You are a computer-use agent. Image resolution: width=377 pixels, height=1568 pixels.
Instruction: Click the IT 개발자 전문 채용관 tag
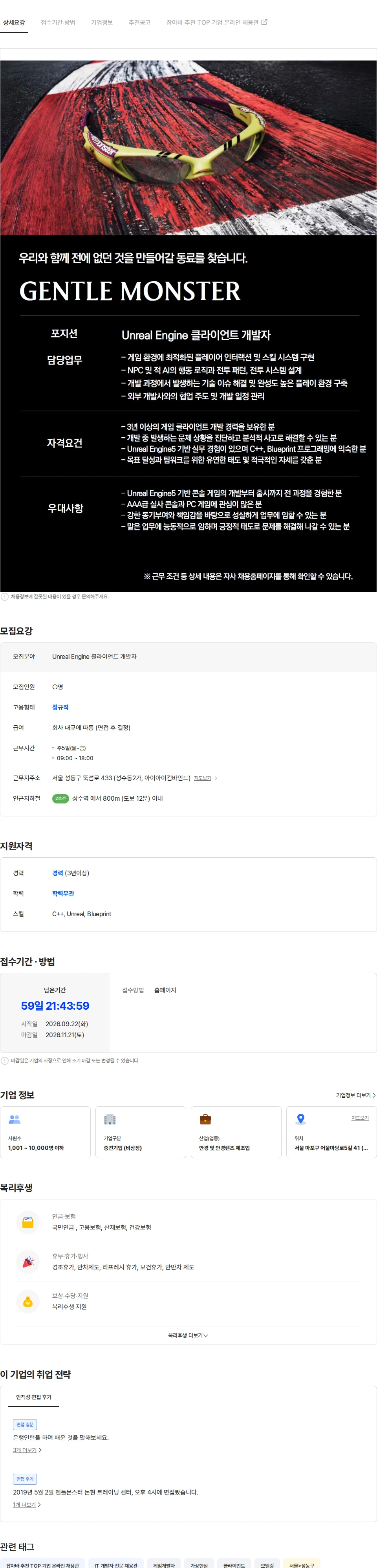(115, 1564)
